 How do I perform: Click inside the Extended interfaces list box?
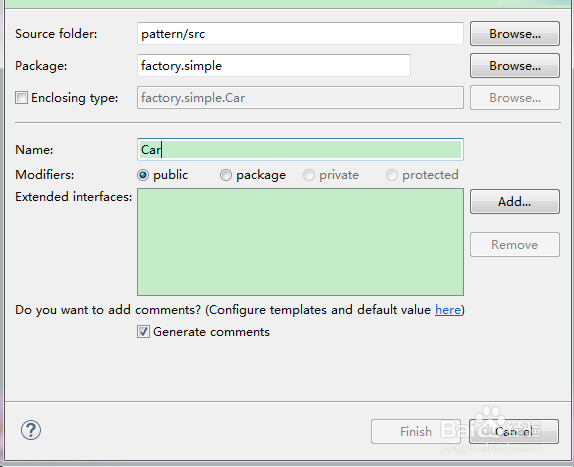[300, 242]
